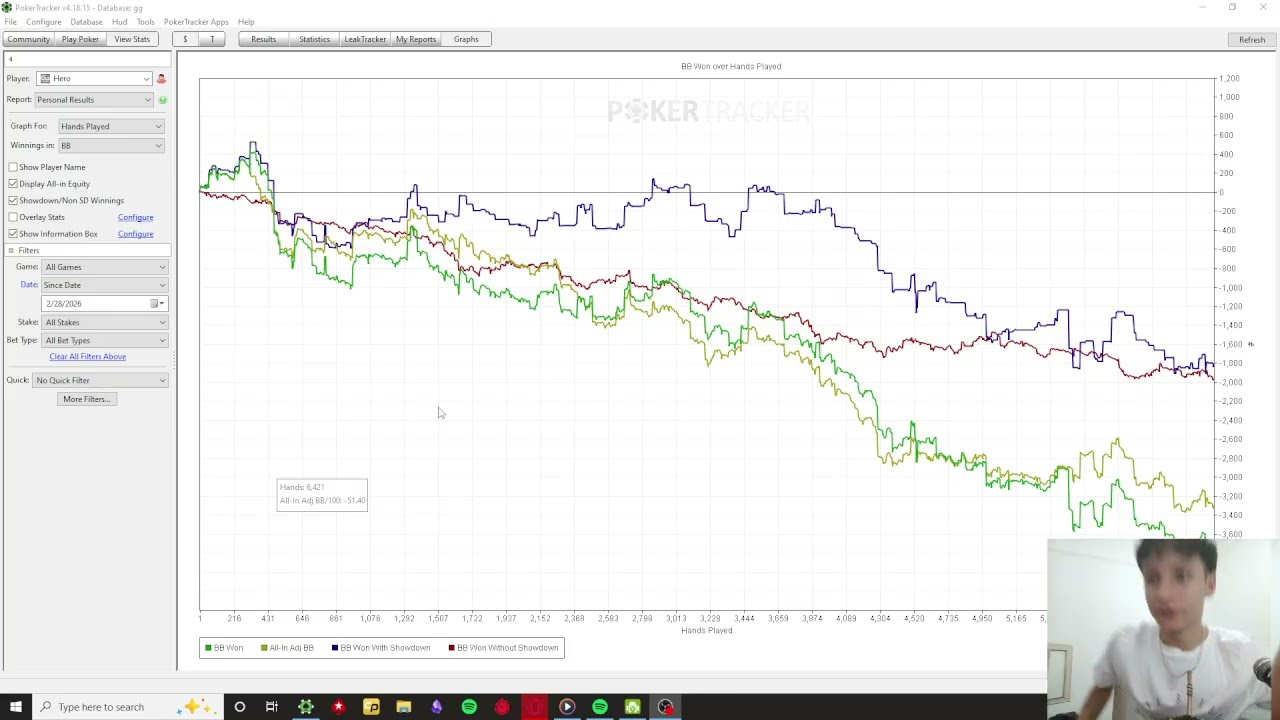The height and width of the screenshot is (720, 1280).
Task: Click the blue BB Won With Showdown swatch
Action: (335, 648)
